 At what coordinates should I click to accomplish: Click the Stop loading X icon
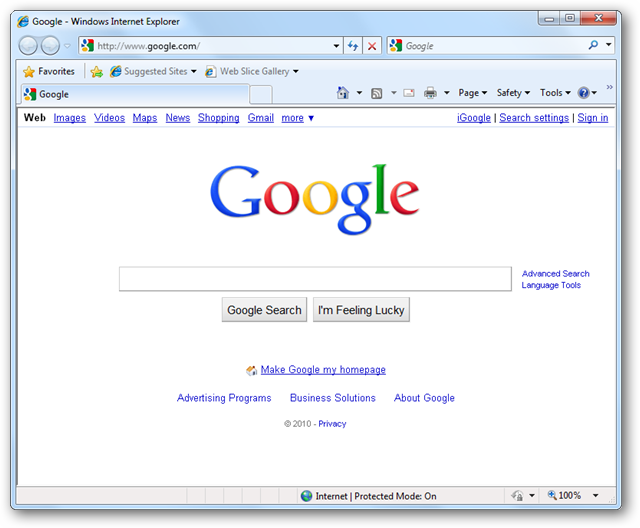tap(372, 46)
